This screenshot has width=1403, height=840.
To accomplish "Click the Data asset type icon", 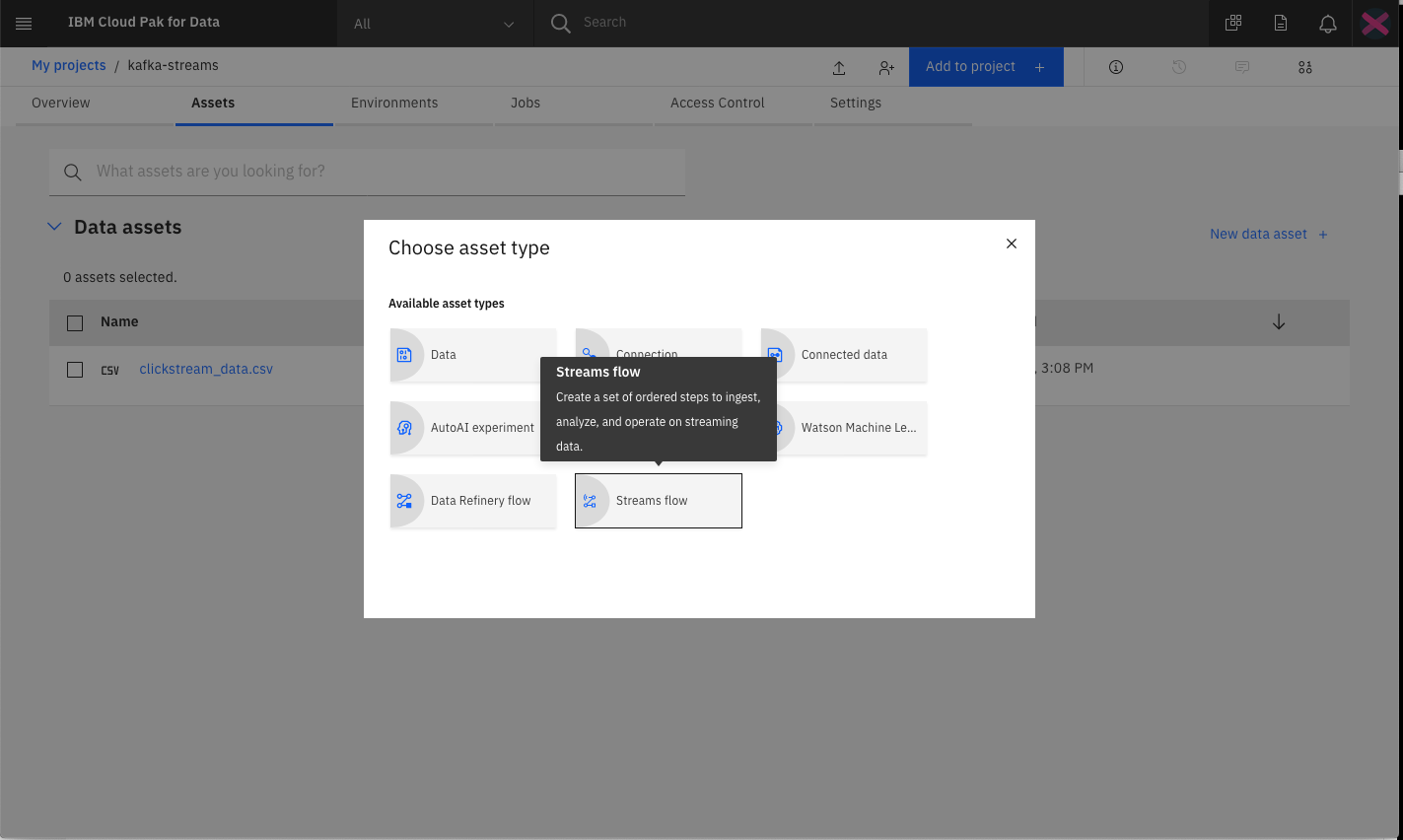I will (x=404, y=355).
